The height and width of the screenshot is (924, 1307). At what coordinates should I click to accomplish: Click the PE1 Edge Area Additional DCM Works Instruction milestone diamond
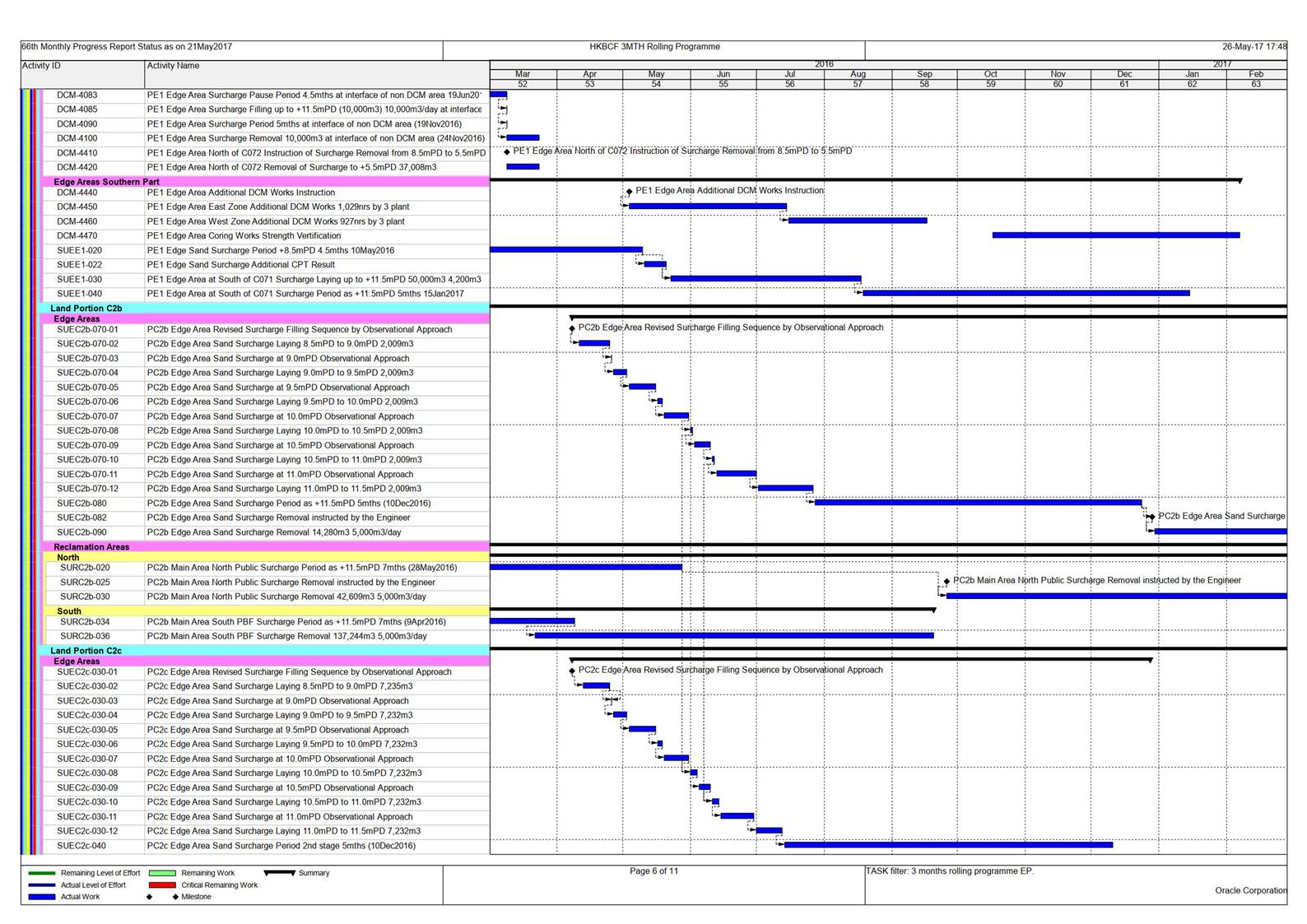pyautogui.click(x=630, y=192)
